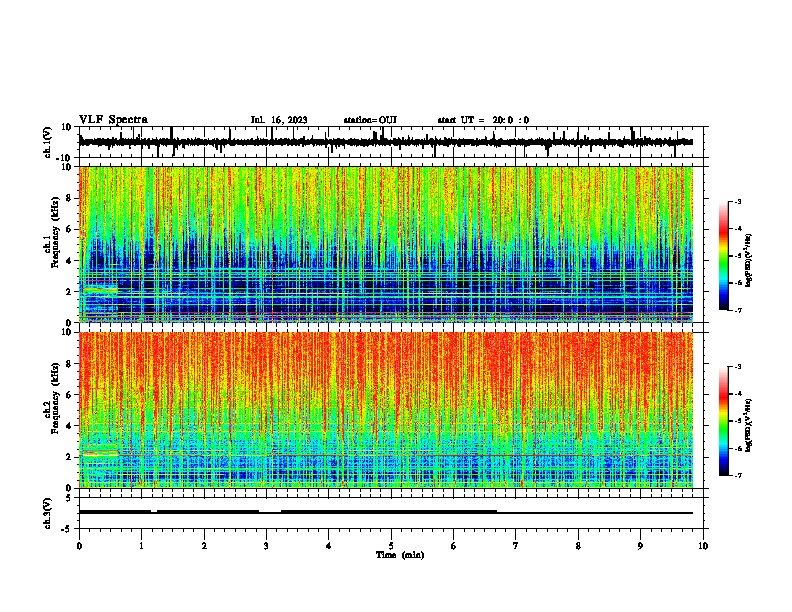Viewport: 792px width, 612px height.
Task: Click the 'ch.3(V)' axis label
Action: point(48,513)
